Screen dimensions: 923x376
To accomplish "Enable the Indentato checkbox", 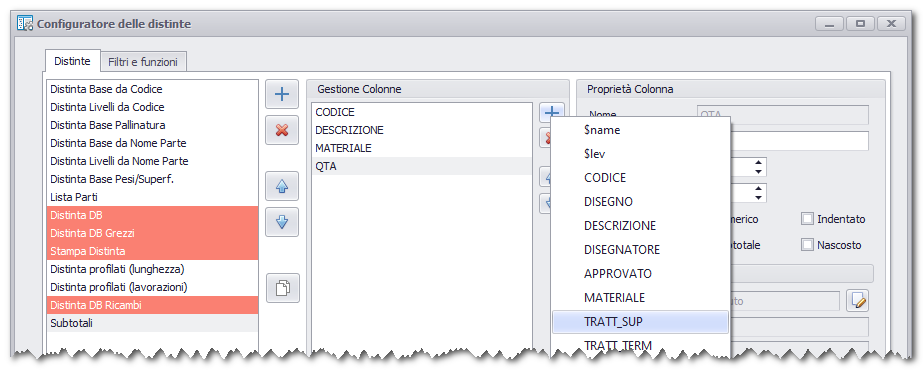I will (x=807, y=219).
